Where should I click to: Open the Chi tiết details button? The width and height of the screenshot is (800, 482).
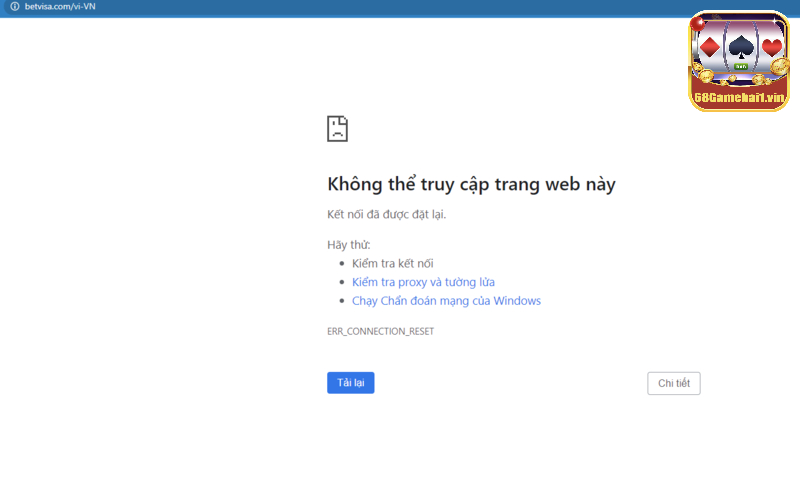click(673, 383)
